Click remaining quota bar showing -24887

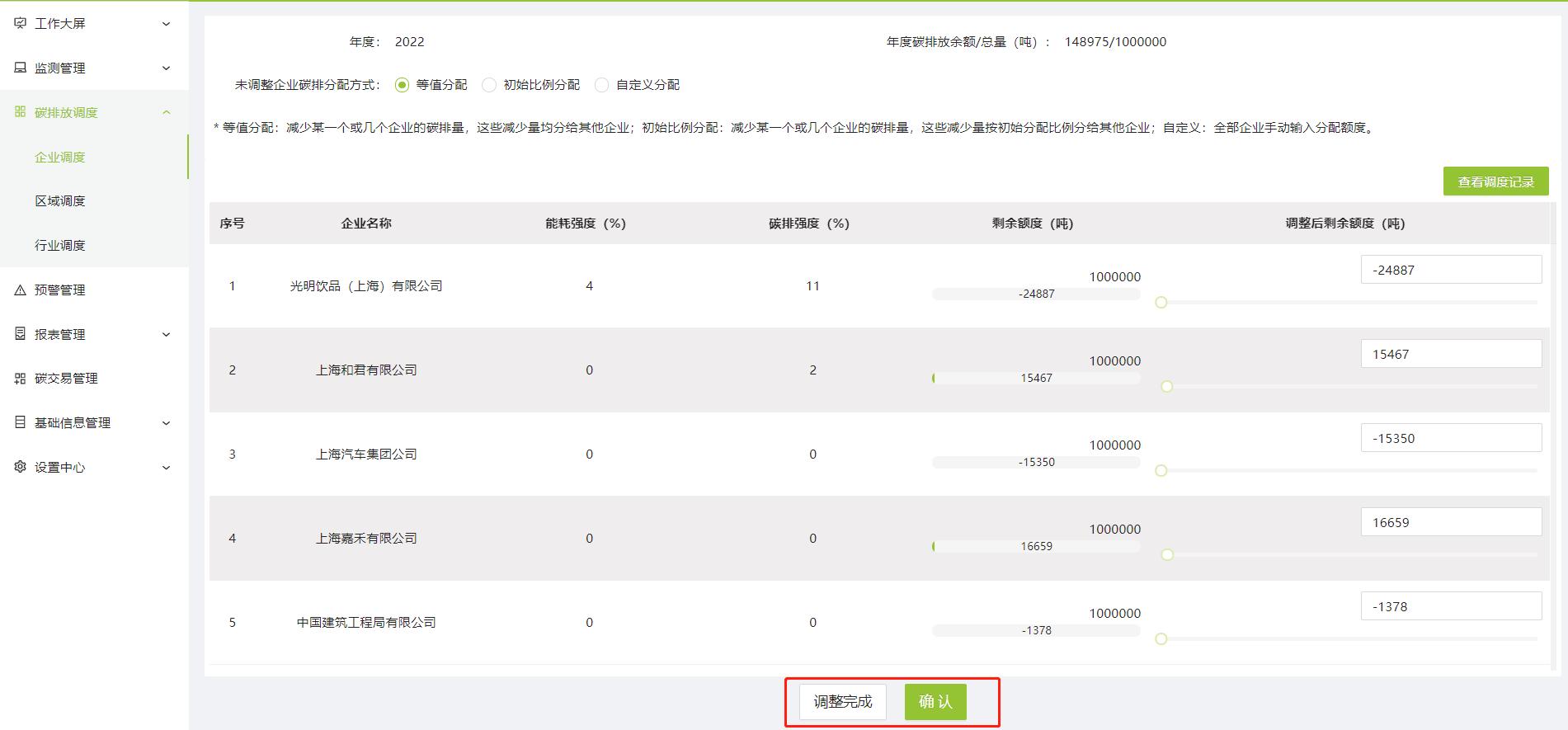tap(1036, 294)
